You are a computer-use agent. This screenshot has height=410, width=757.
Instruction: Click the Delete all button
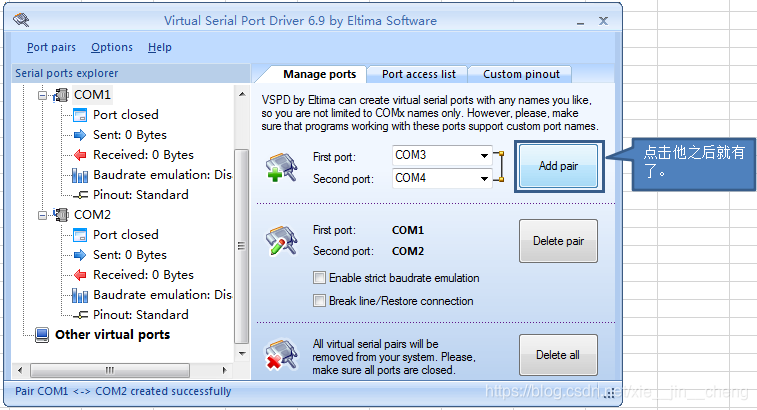[x=559, y=355]
